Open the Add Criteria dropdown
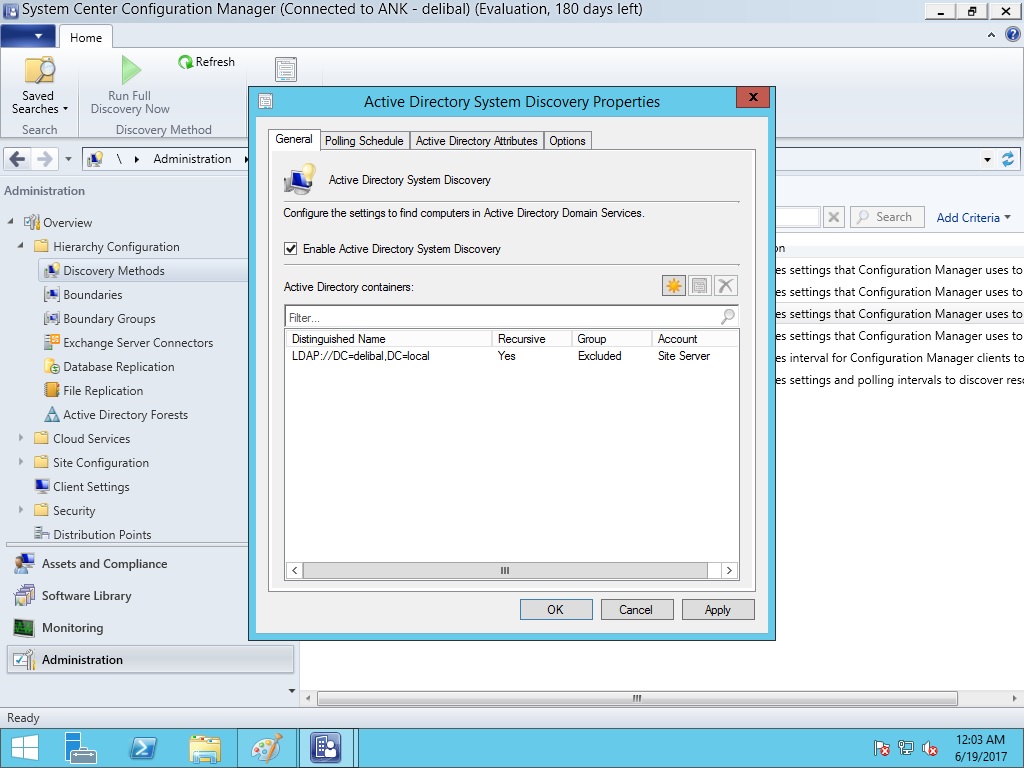 coord(973,217)
